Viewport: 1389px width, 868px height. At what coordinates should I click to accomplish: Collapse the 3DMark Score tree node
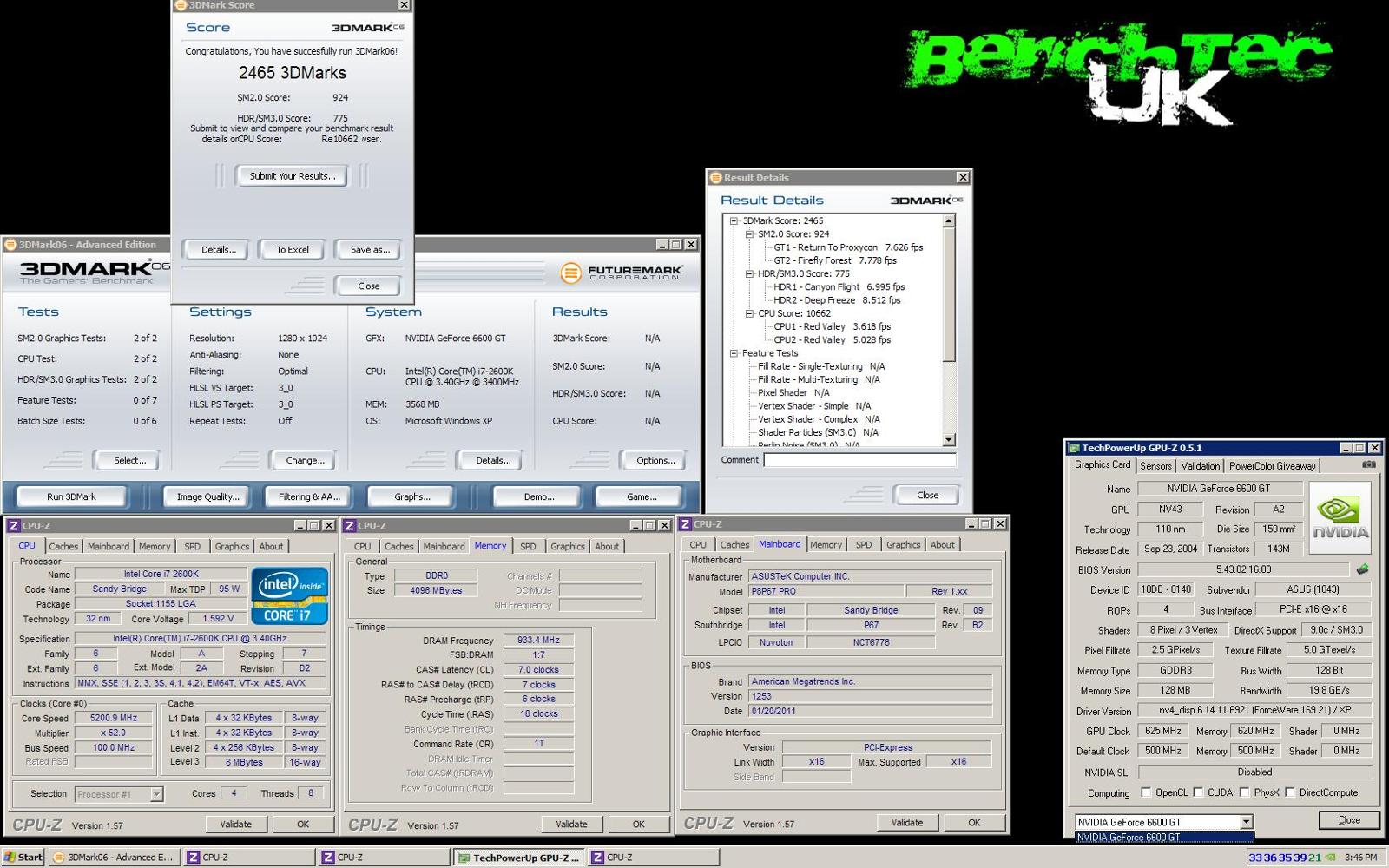click(734, 220)
